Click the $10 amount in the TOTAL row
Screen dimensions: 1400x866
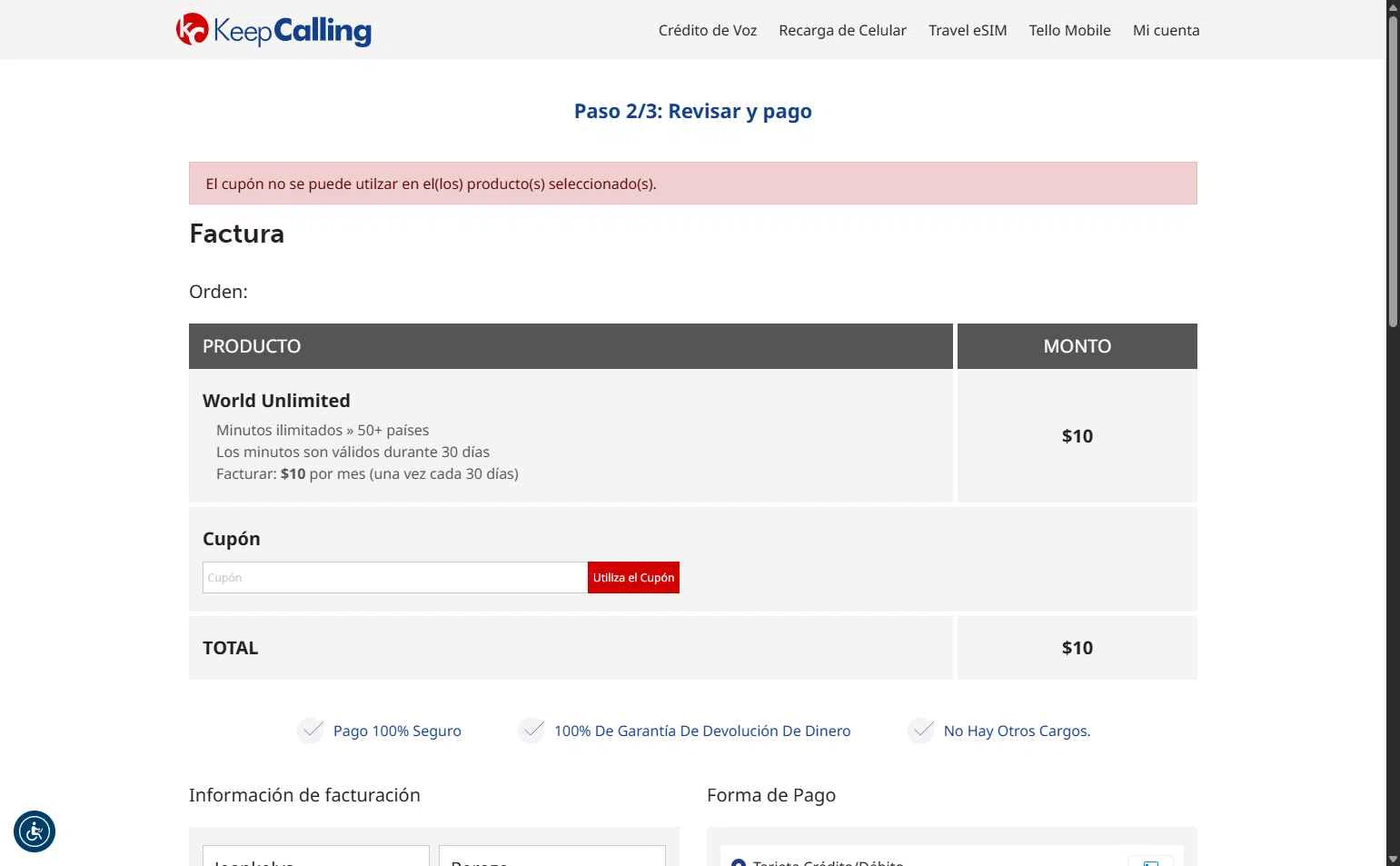pos(1077,648)
